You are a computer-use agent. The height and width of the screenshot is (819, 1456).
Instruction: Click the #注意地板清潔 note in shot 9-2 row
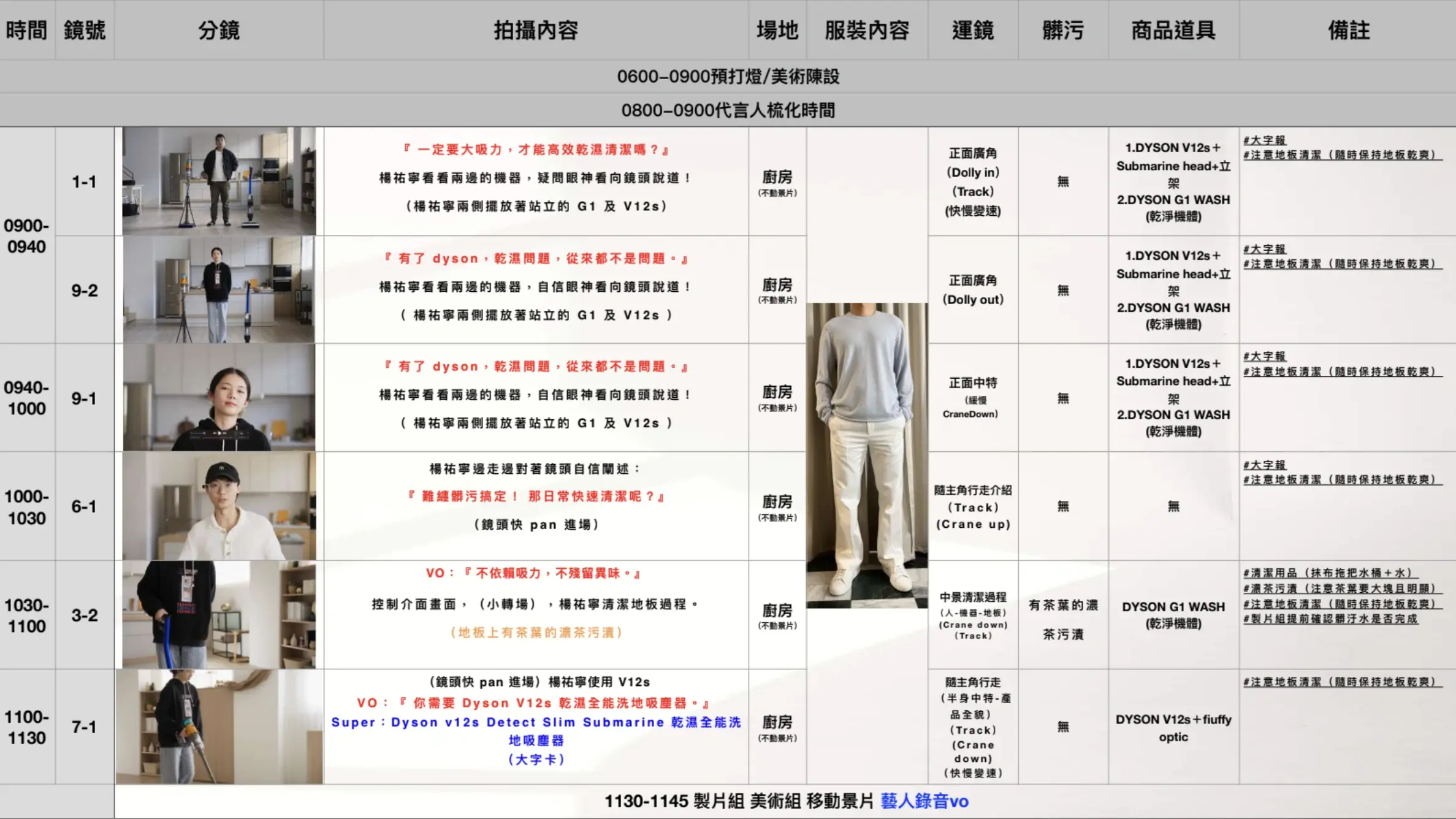pos(1342,264)
